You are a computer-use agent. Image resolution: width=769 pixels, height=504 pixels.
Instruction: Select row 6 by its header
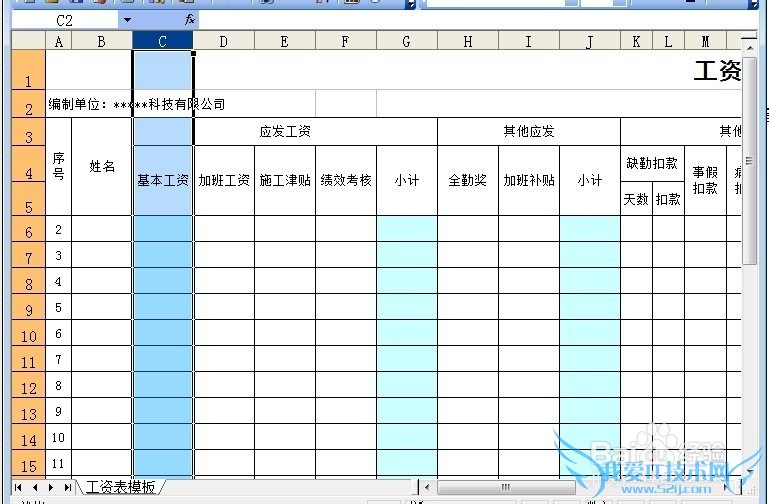(x=28, y=228)
